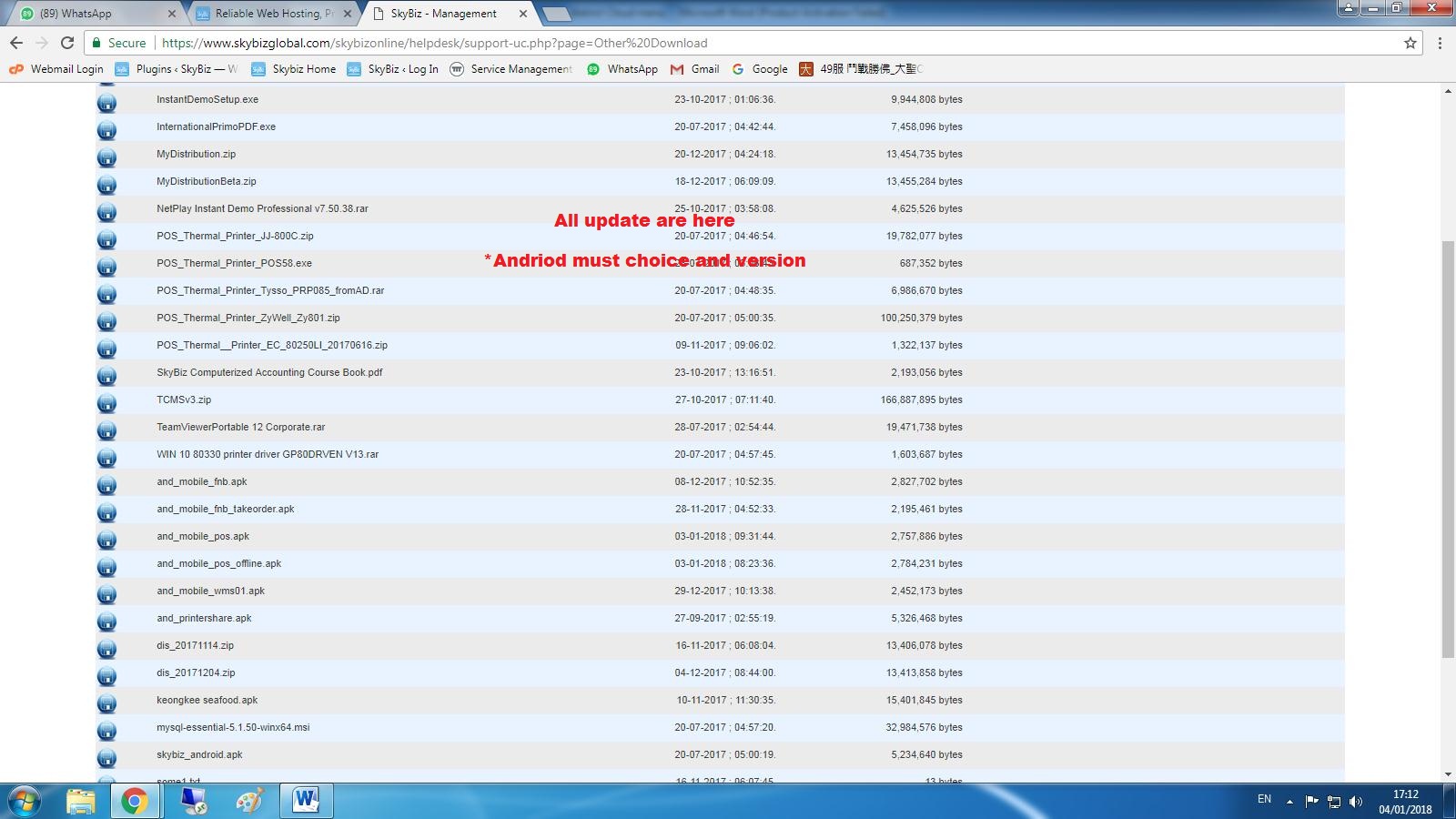Click download icon for mysql-essential-5.1.50-winx64.msi
This screenshot has height=819, width=1456.
[x=106, y=730]
